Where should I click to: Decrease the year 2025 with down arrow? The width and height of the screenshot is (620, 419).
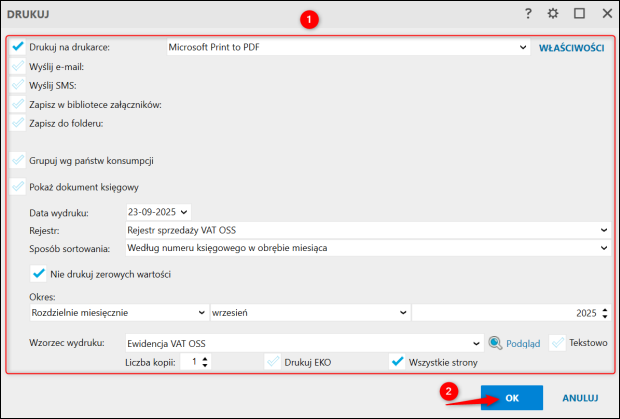click(x=605, y=316)
